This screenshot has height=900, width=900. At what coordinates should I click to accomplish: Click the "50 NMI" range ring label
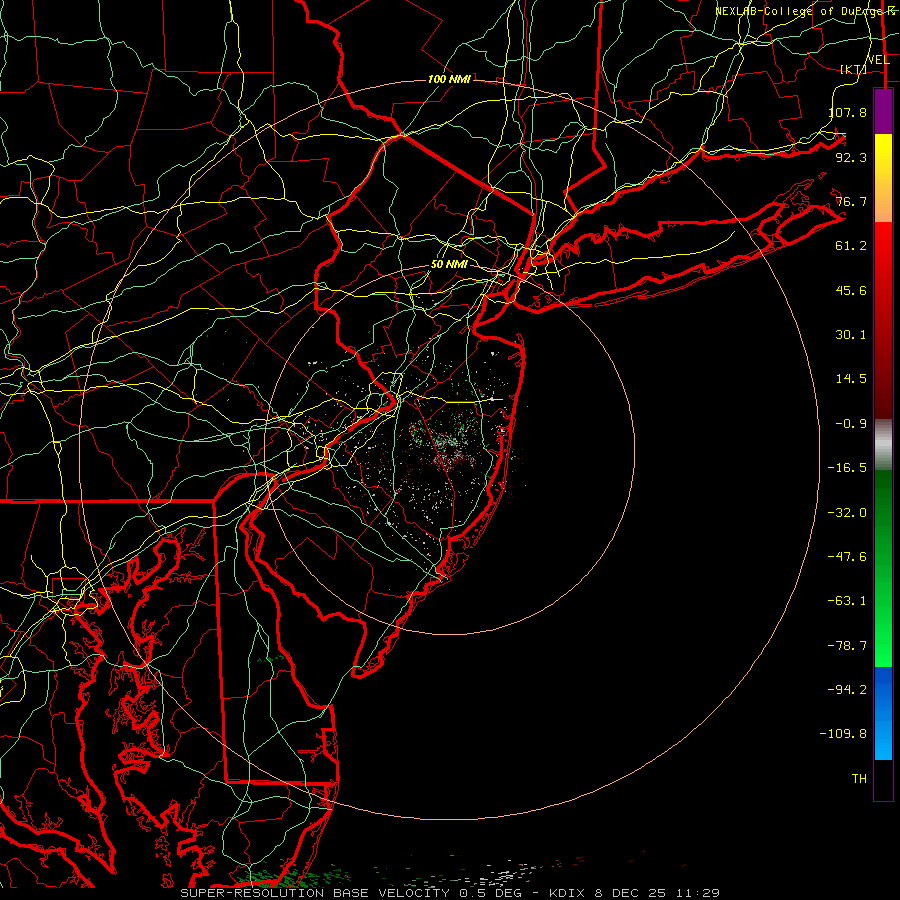click(x=449, y=265)
